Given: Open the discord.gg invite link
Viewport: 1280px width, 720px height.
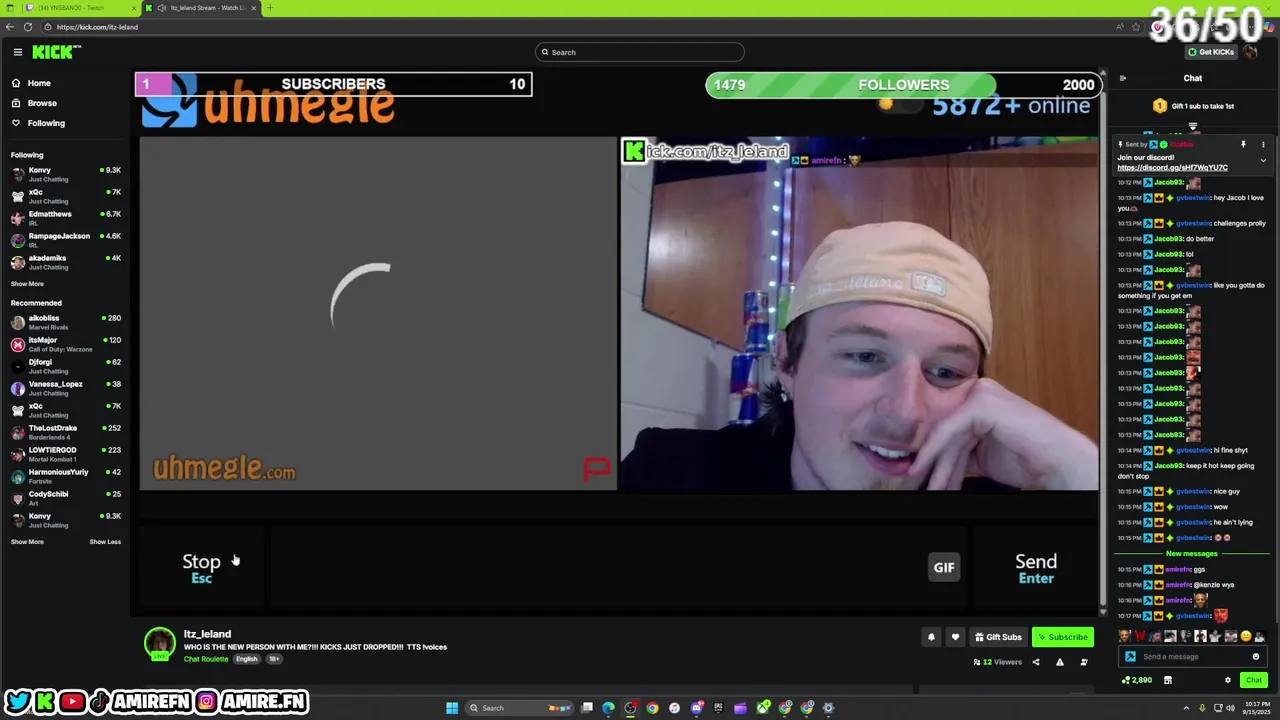Looking at the screenshot, I should [x=1172, y=168].
